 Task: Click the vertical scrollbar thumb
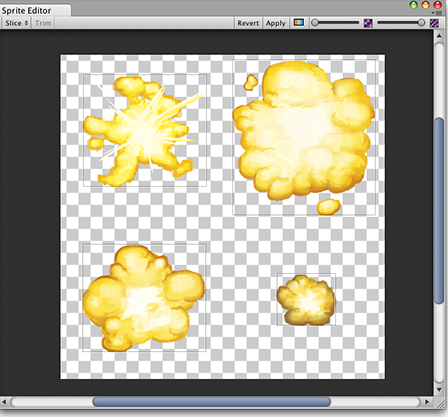pyautogui.click(x=439, y=211)
